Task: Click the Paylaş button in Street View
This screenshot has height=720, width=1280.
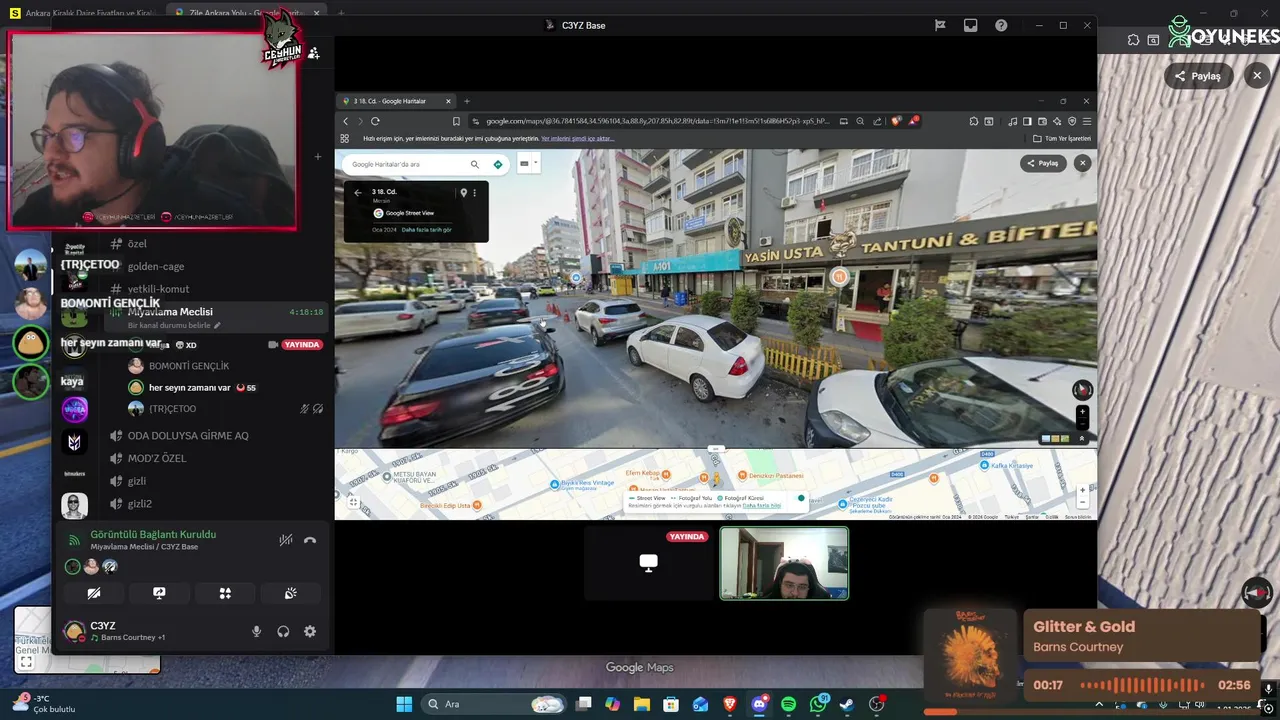Action: pyautogui.click(x=1043, y=163)
